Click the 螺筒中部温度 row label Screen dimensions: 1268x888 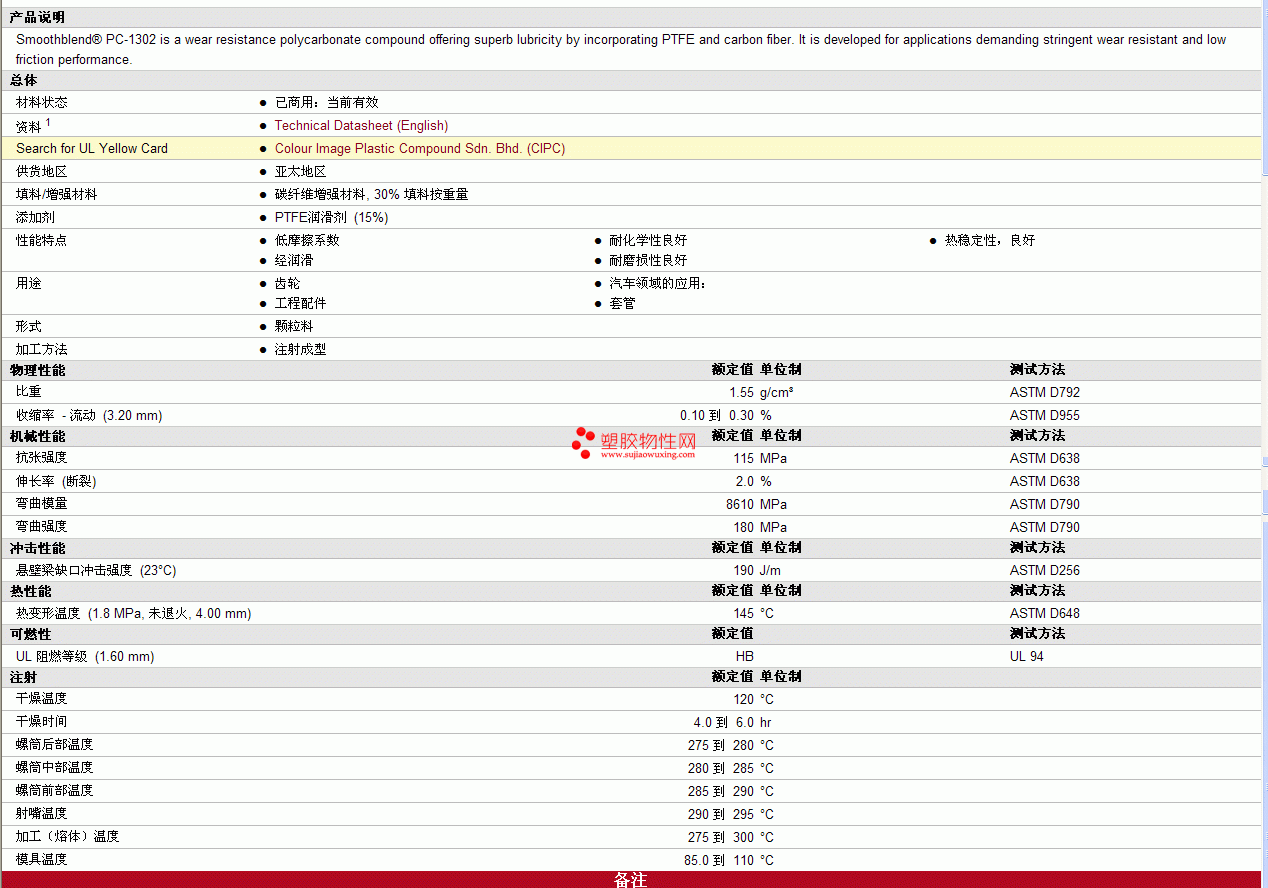point(55,767)
